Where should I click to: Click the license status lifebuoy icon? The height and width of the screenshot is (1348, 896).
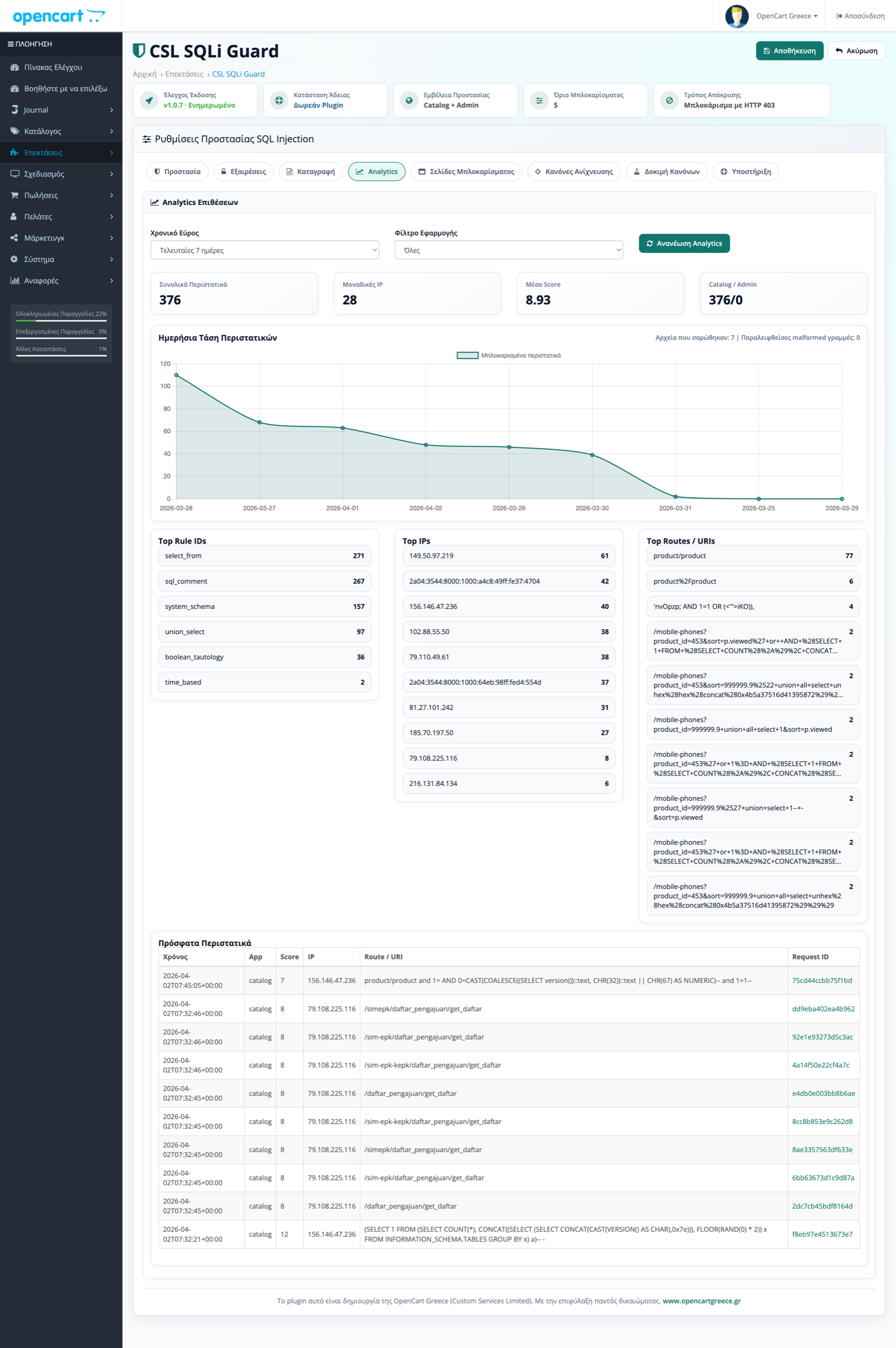point(279,101)
